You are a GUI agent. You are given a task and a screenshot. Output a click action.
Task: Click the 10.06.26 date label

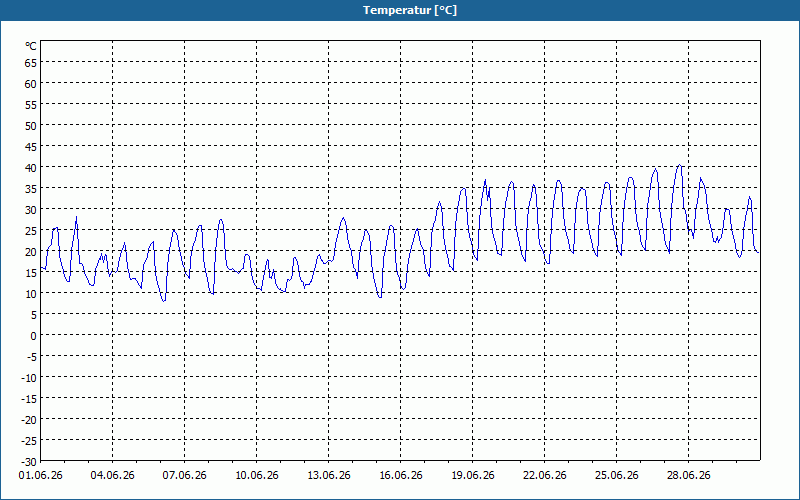click(x=257, y=475)
